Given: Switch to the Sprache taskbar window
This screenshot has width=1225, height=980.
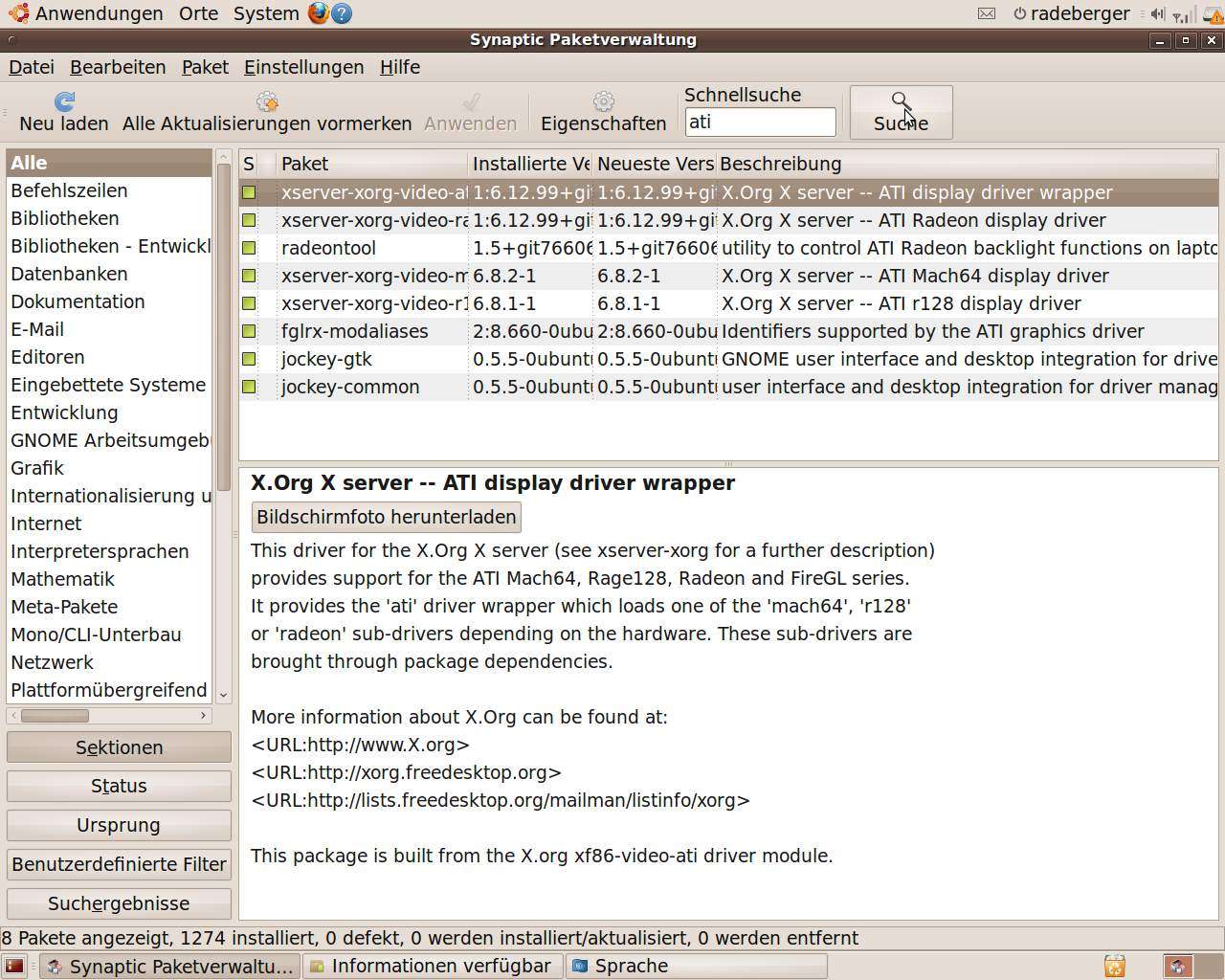Looking at the screenshot, I should pyautogui.click(x=697, y=966).
